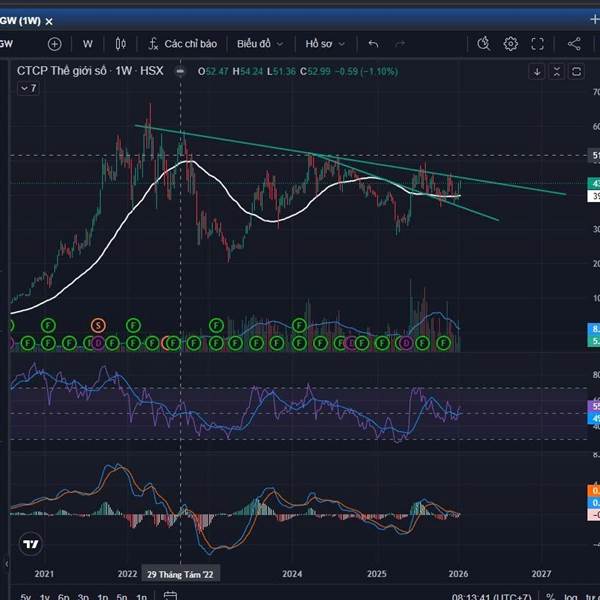This screenshot has width=600, height=600.
Task: Enter fullscreen mode with the frame icon
Action: click(538, 44)
